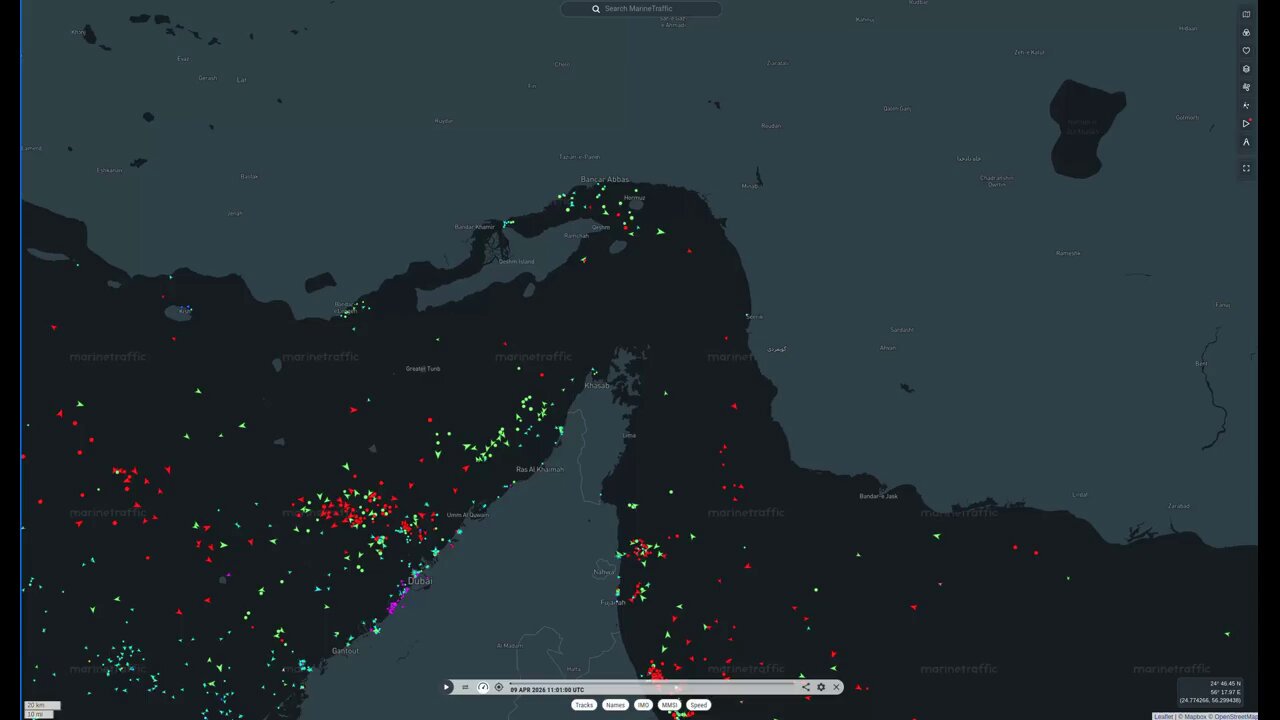The height and width of the screenshot is (720, 1280).
Task: Click the playback timeline progress bar
Action: 652,683
